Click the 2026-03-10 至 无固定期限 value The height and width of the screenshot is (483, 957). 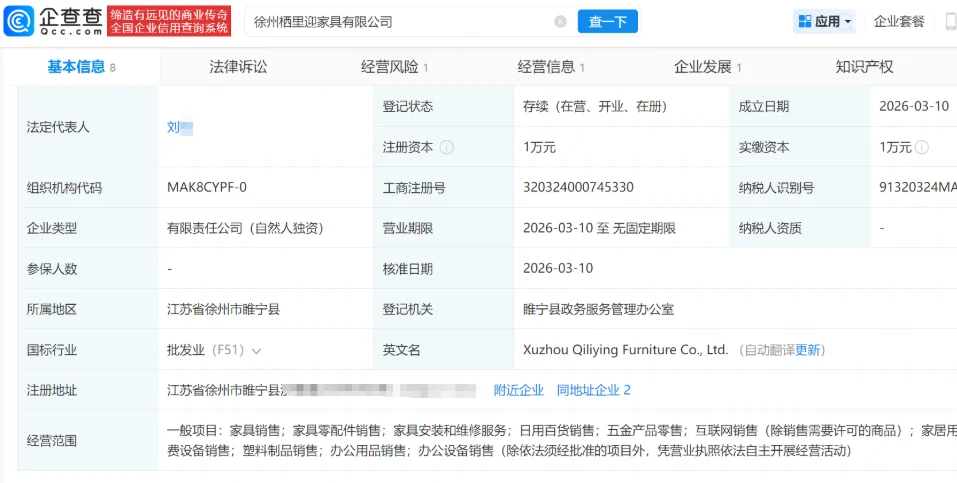click(599, 228)
